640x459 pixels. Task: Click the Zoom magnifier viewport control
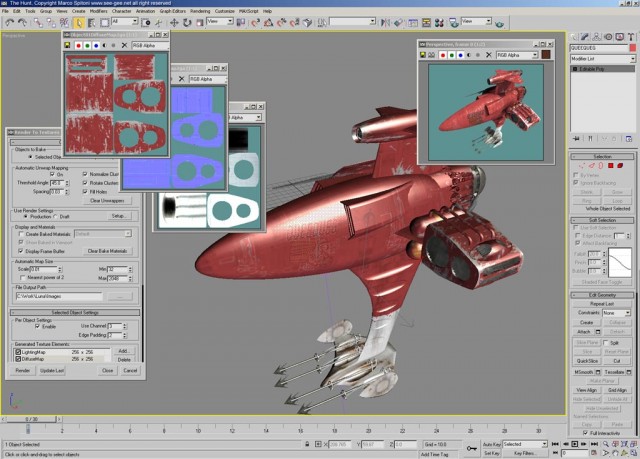tap(606, 444)
